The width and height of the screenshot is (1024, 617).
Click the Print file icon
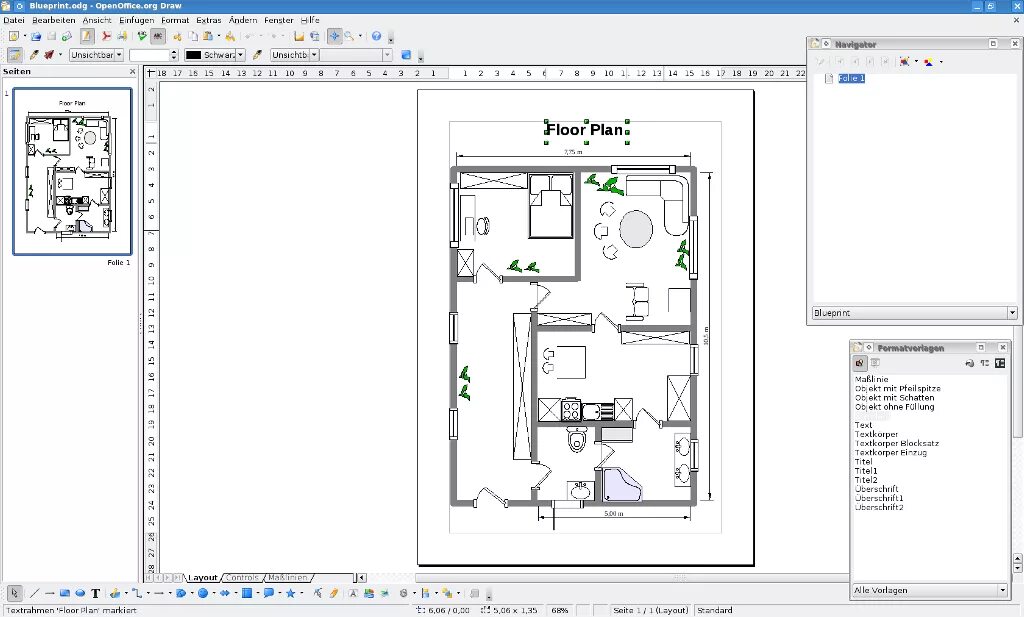point(121,37)
